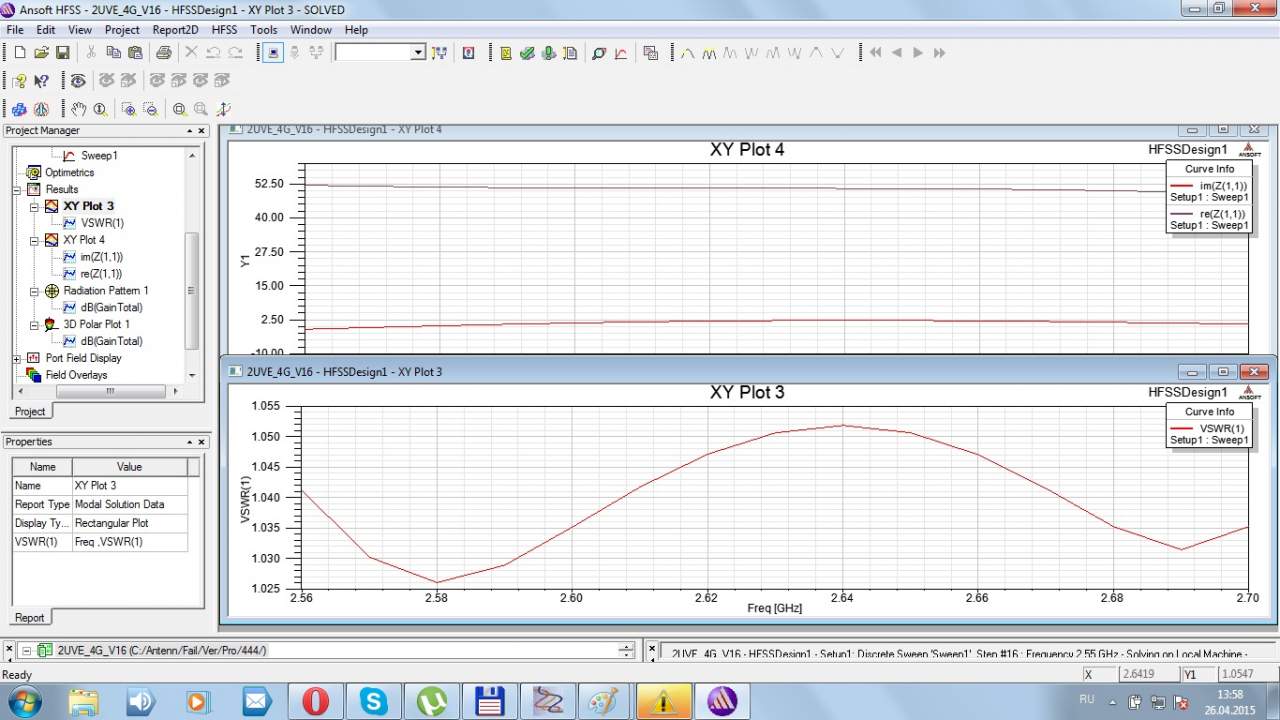The height and width of the screenshot is (720, 1280).
Task: Open Opera browser from the taskbar
Action: (x=315, y=701)
